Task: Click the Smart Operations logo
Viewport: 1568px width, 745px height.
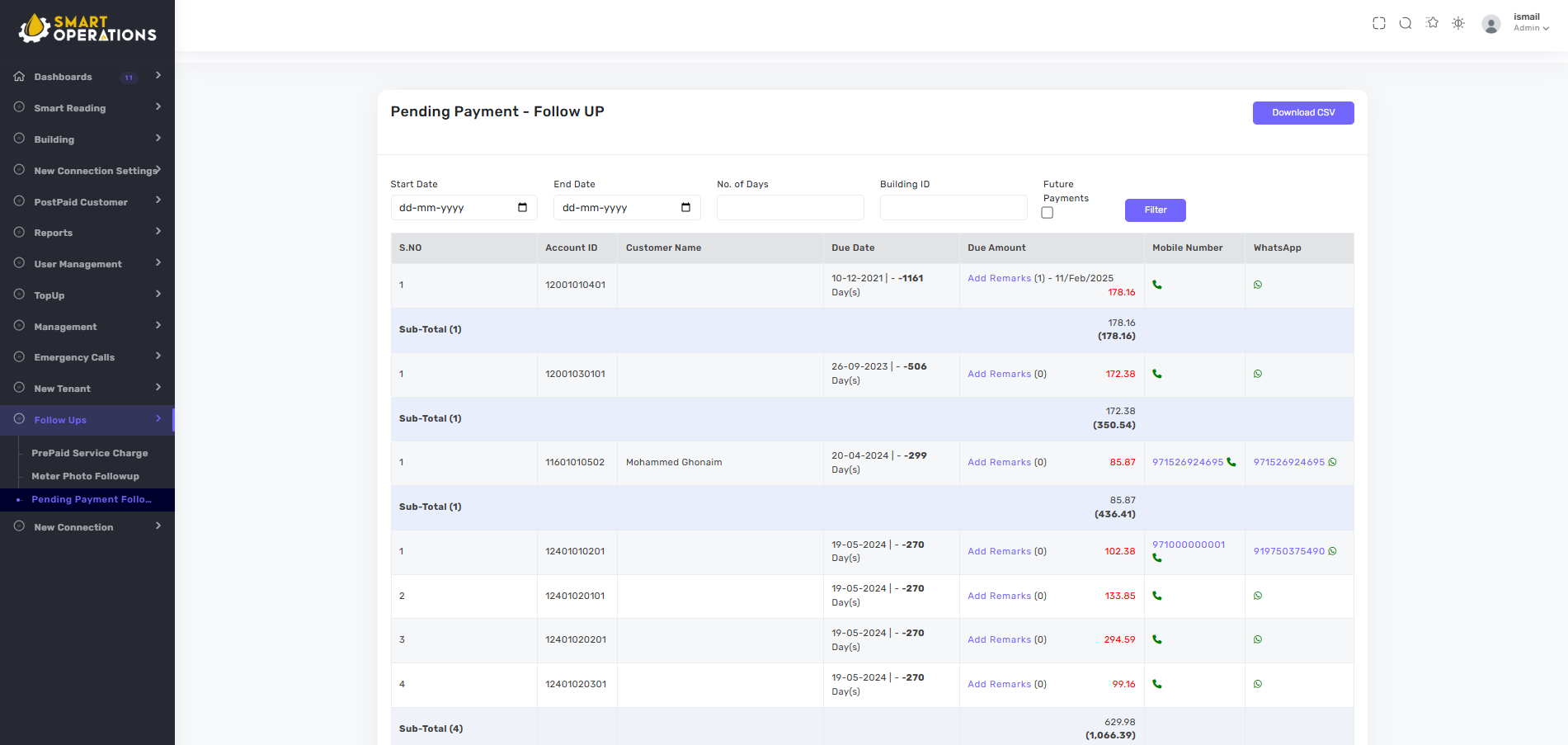Action: [87, 28]
